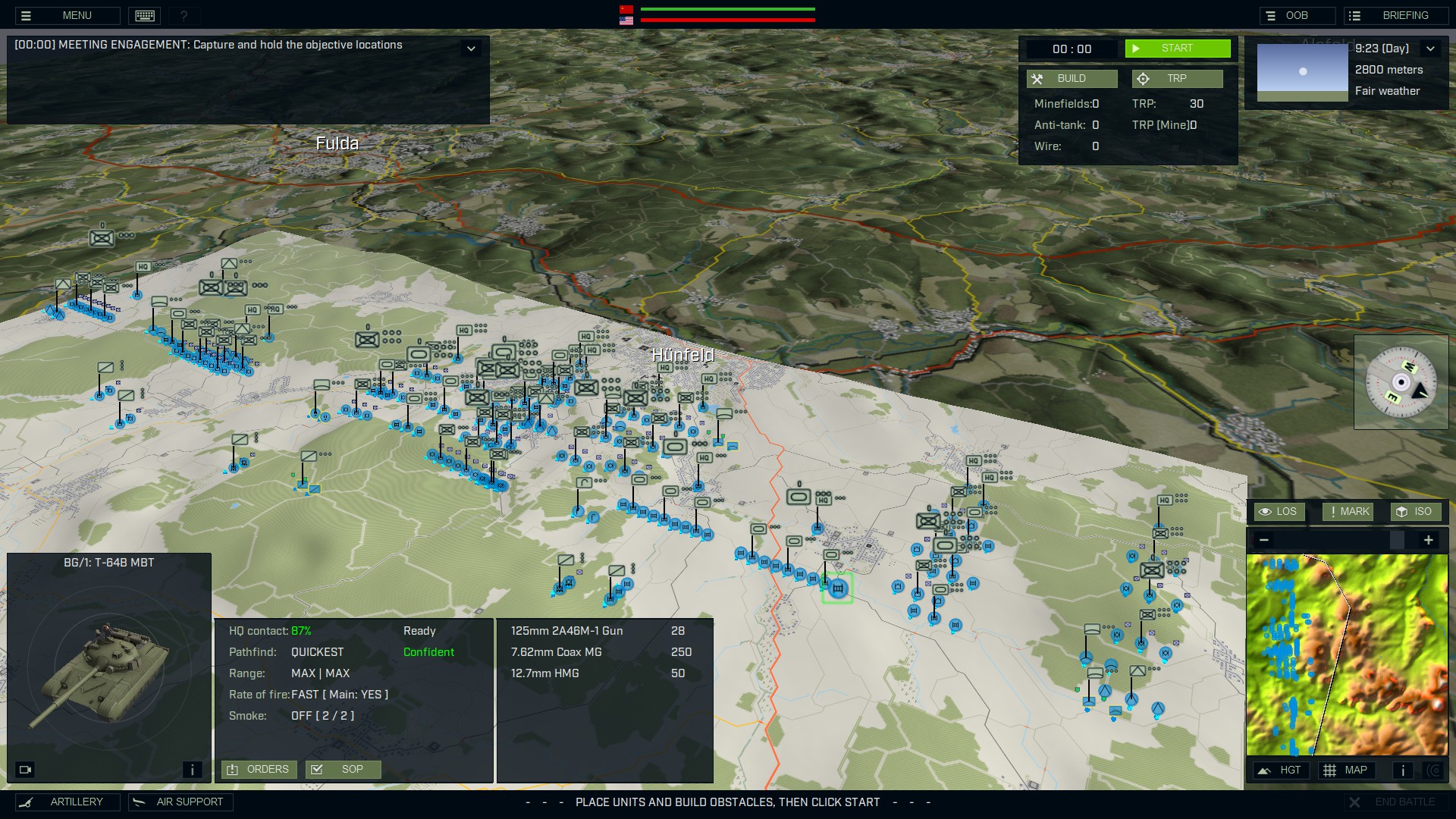Expand the time of day dropdown

(x=1432, y=48)
